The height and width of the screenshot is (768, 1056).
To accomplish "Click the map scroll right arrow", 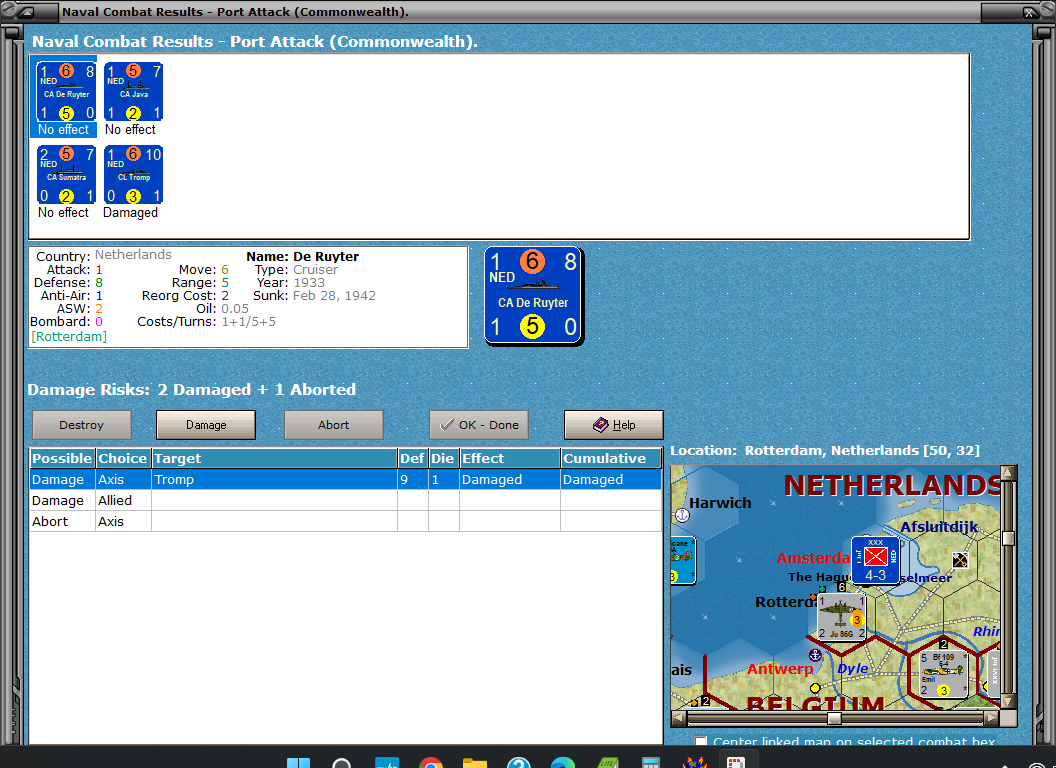I will (x=991, y=718).
